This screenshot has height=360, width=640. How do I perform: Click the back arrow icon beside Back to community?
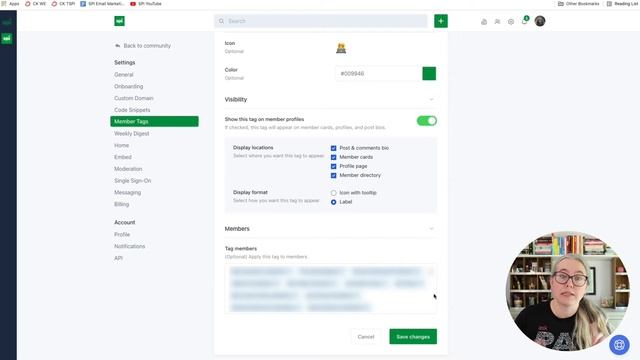pyautogui.click(x=118, y=46)
